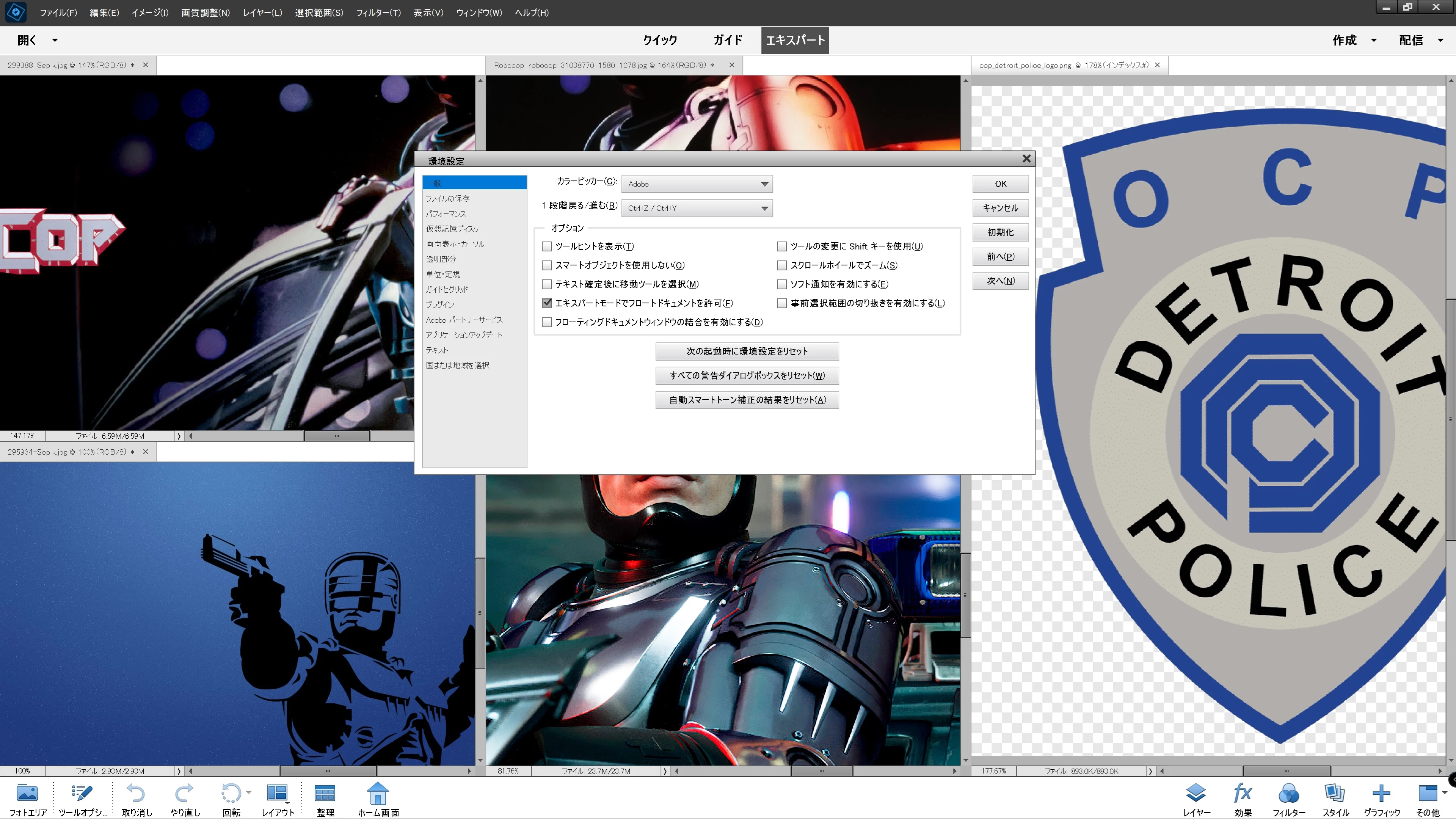The width and height of the screenshot is (1456, 819).
Task: Open the フィルター(T) menu
Action: [x=378, y=13]
